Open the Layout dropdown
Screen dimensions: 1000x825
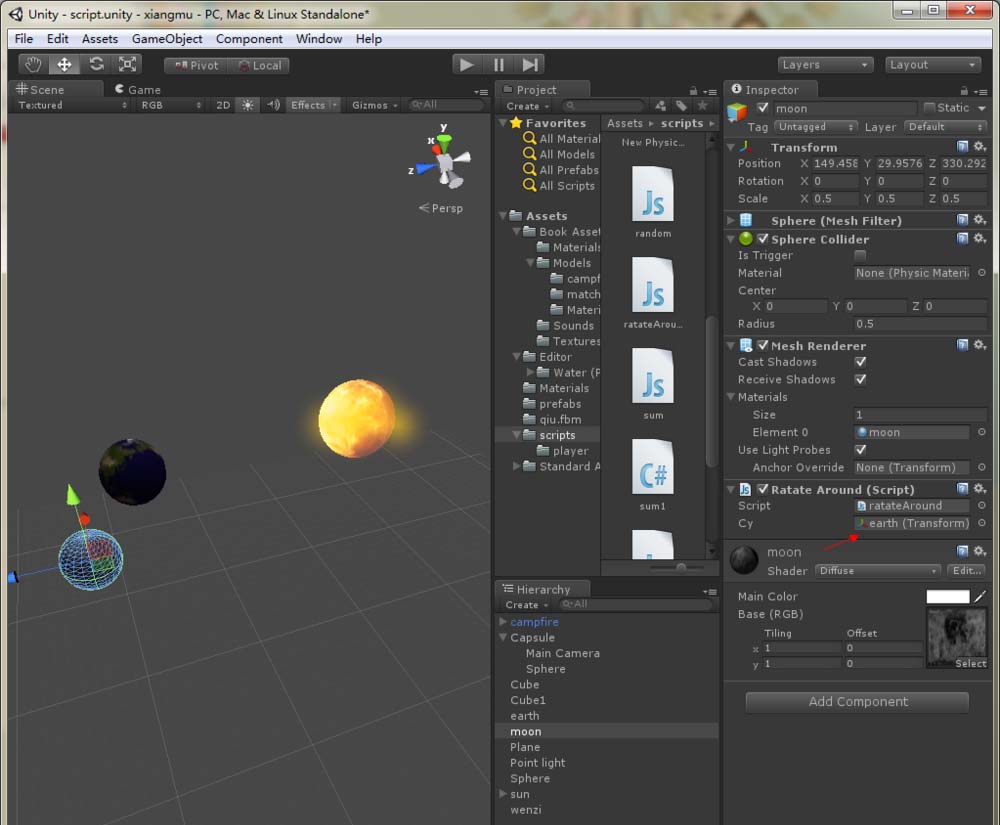tap(932, 64)
